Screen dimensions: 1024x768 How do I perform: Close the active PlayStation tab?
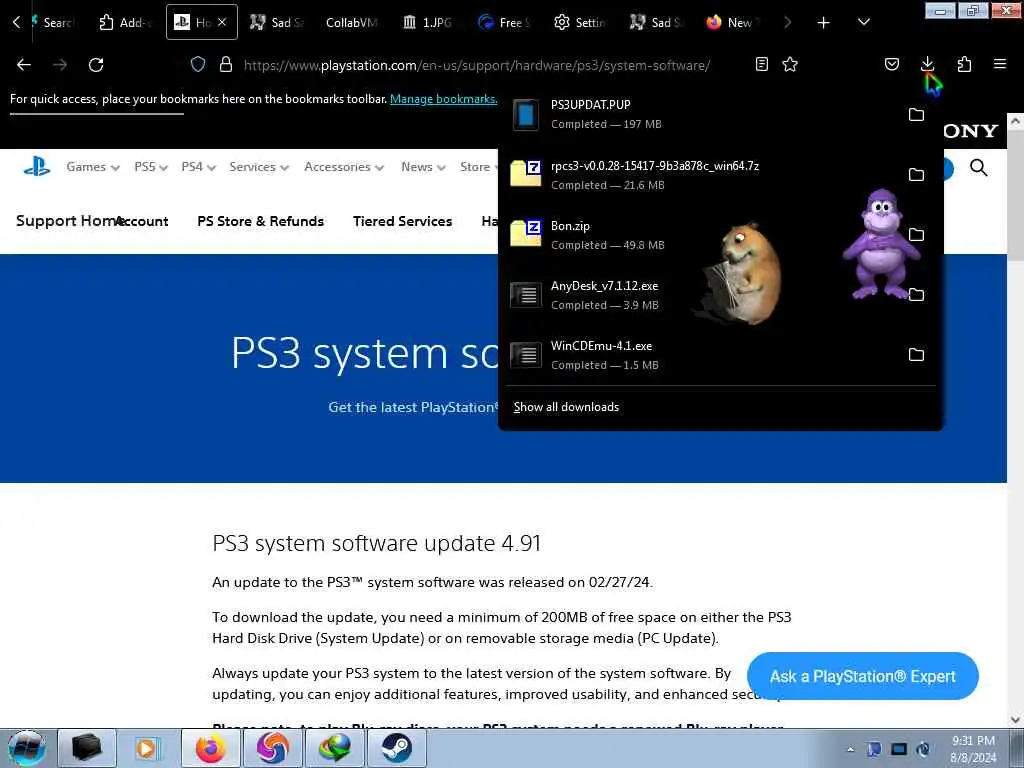(x=222, y=22)
